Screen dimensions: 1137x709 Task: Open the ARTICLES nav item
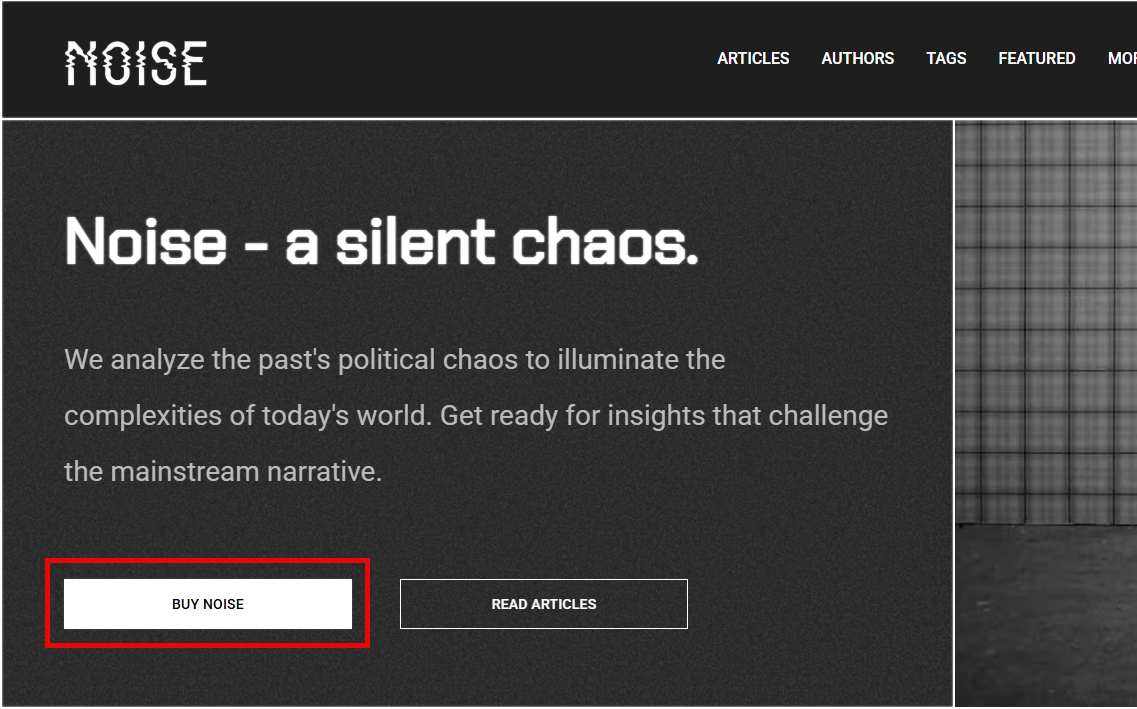(753, 59)
